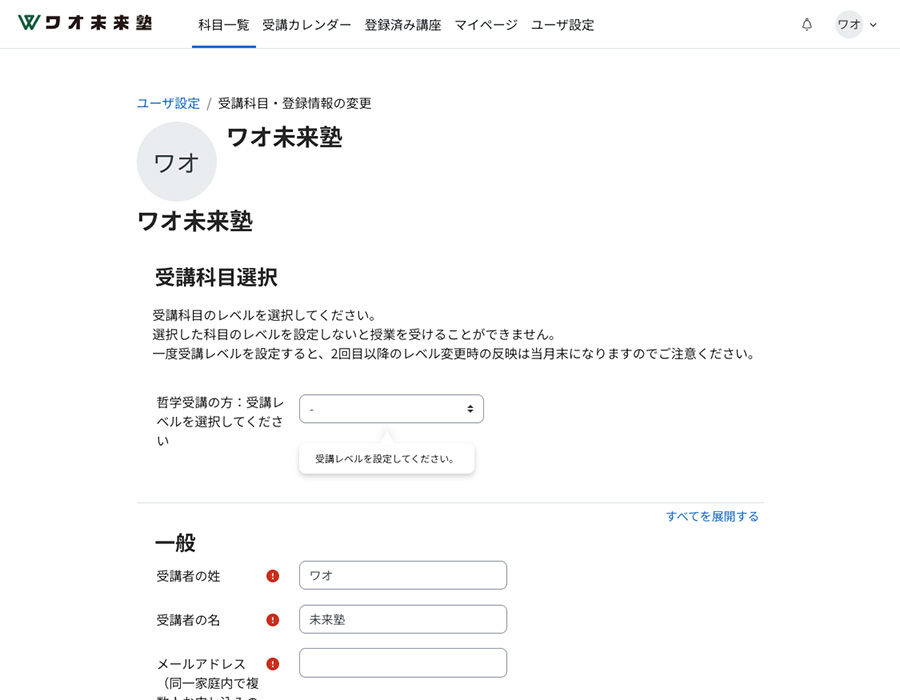This screenshot has width=900, height=700.
Task: Open the 受講カレンダー page
Action: coord(307,25)
